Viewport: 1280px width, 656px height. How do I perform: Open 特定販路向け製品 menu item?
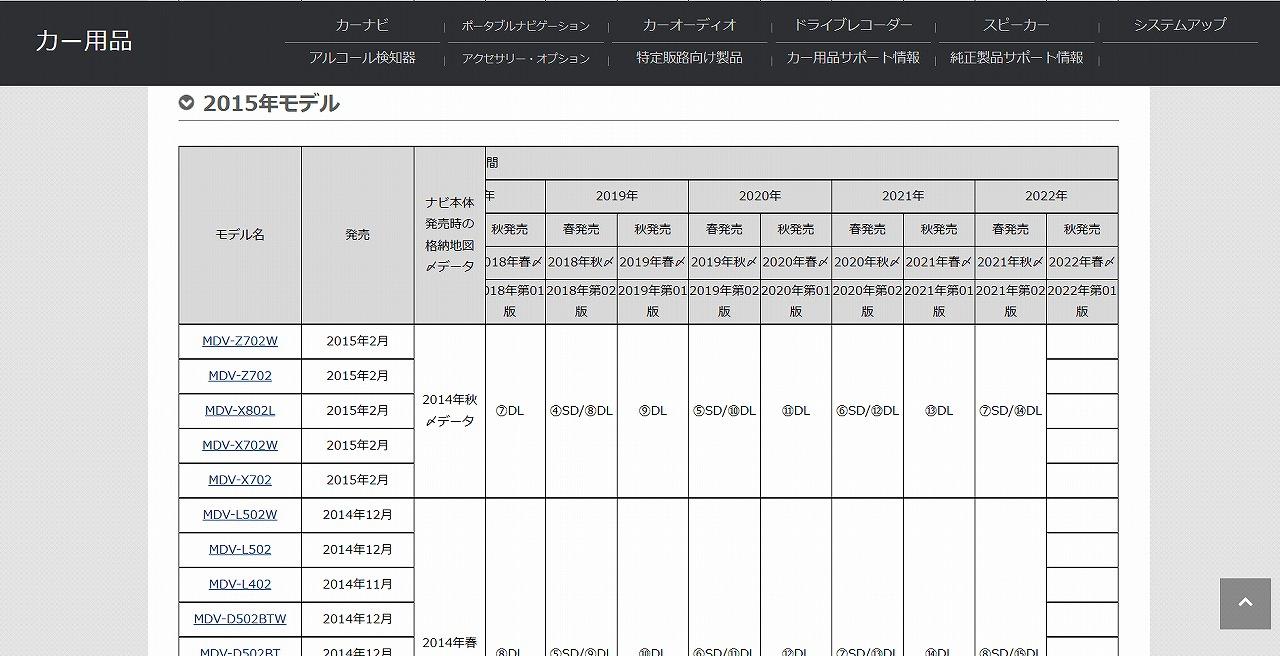pos(689,58)
